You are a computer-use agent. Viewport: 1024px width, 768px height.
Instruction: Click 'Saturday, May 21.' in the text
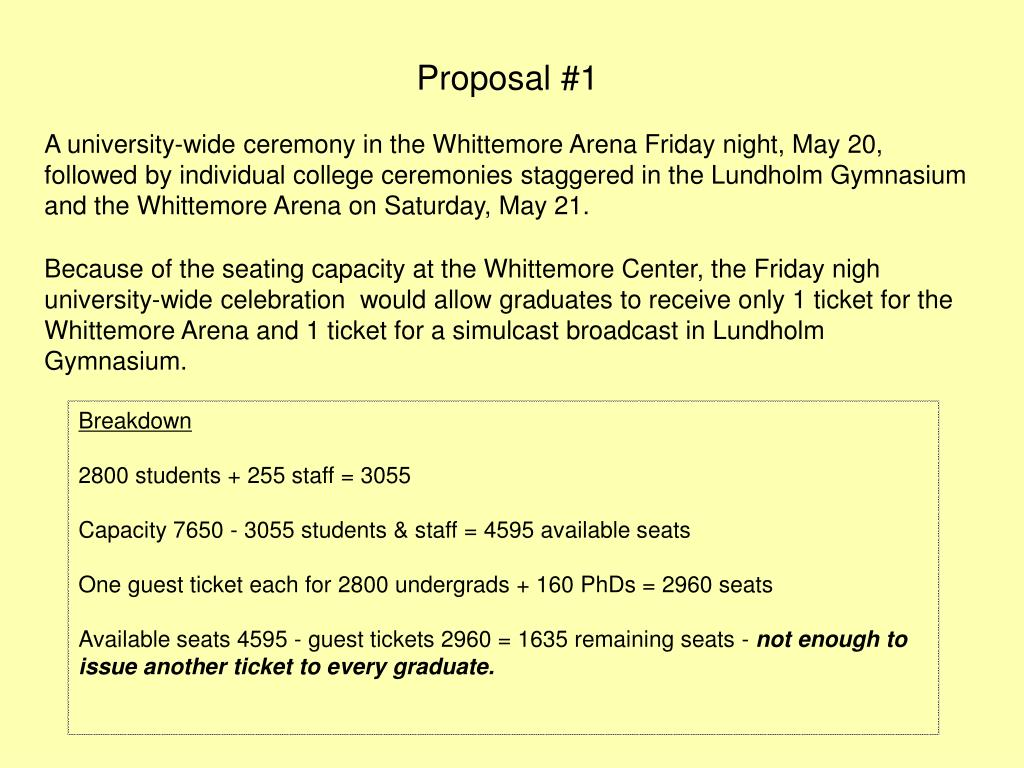(487, 206)
